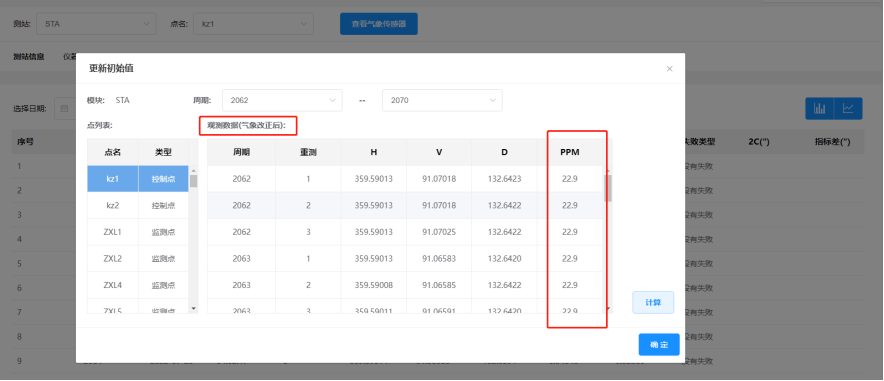
Task: Click the bar chart view icon
Action: pos(820,108)
